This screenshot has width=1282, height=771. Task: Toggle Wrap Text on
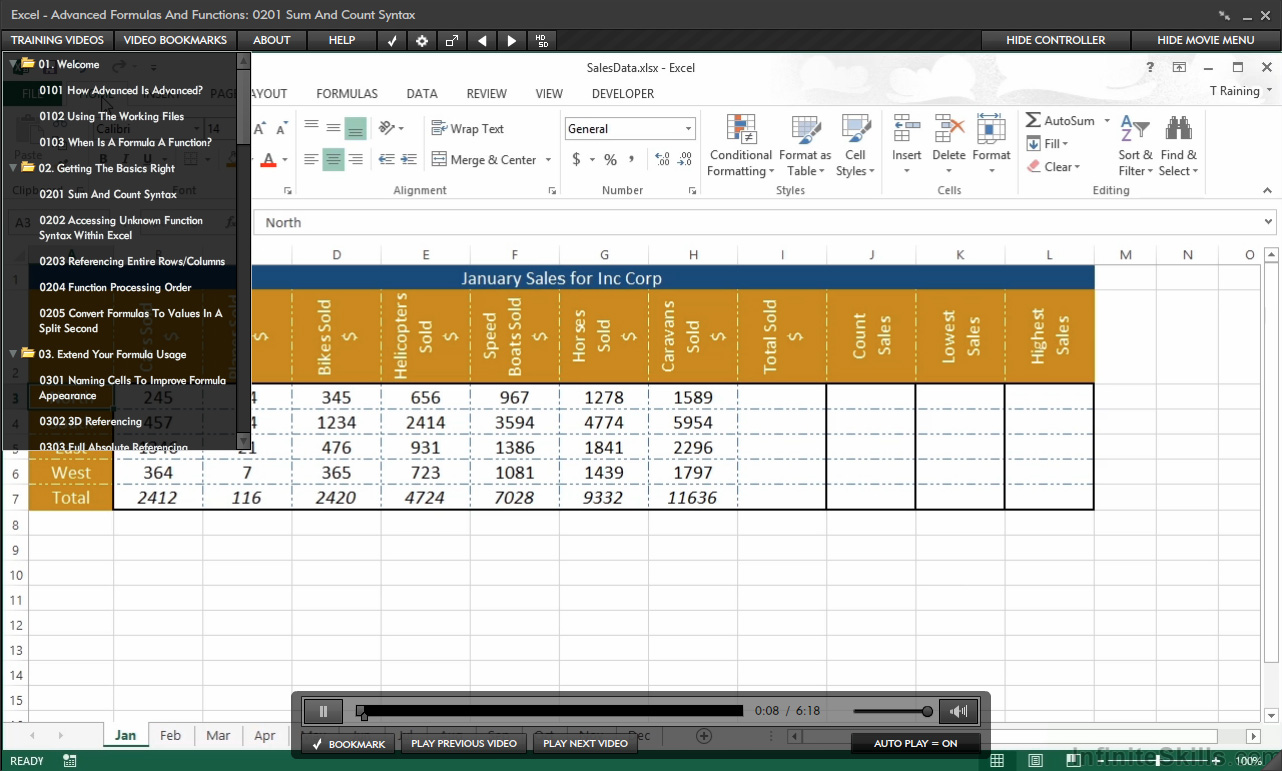[x=467, y=129]
